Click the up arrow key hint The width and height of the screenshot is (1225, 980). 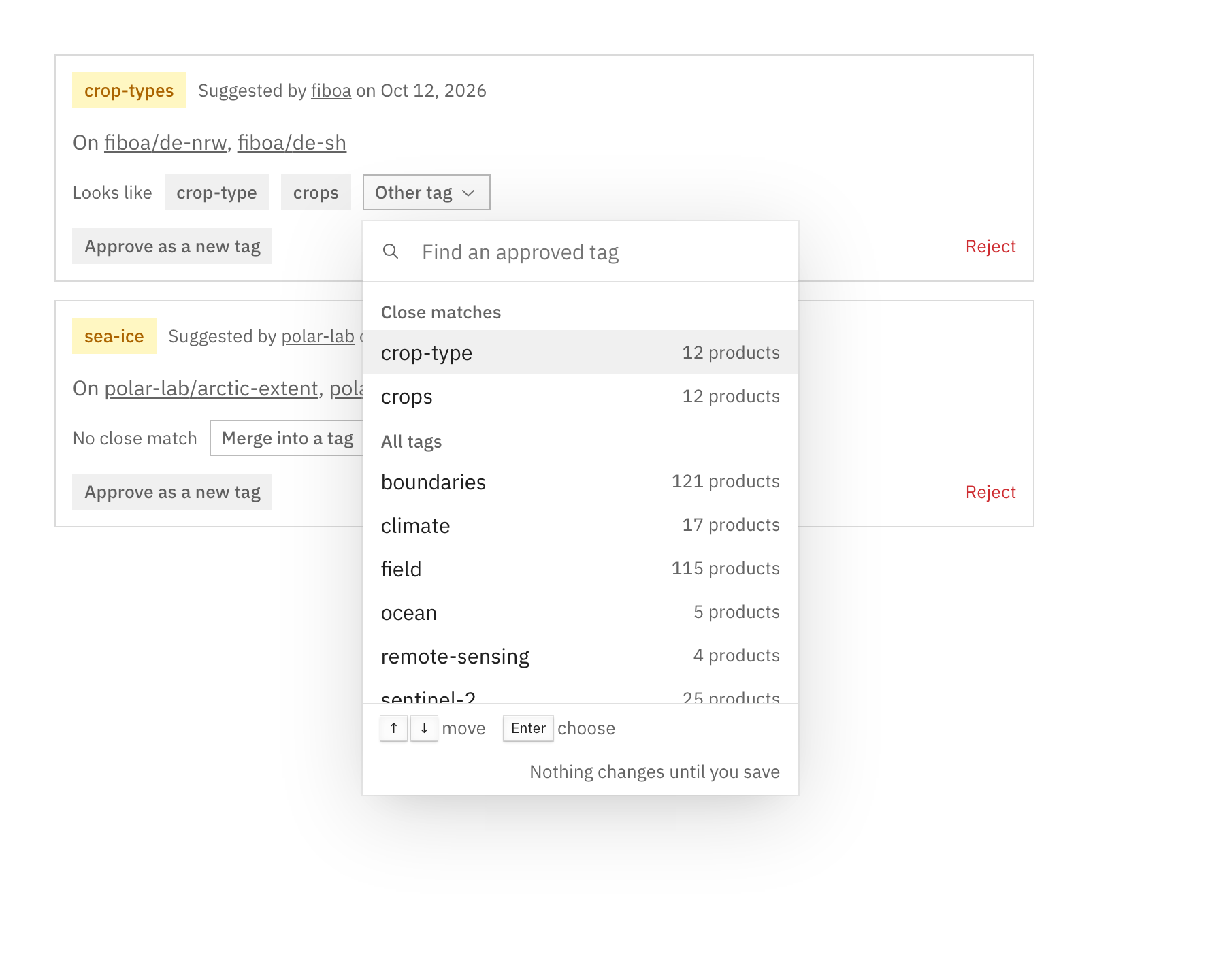click(393, 728)
